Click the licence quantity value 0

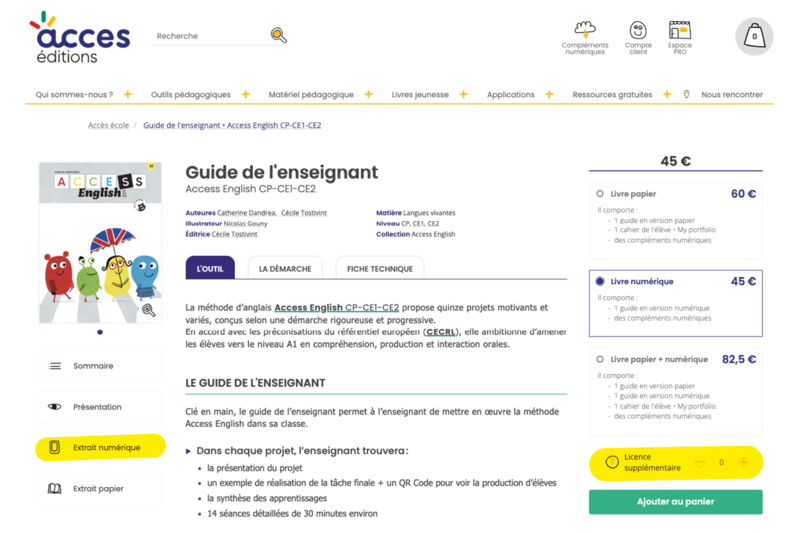(x=721, y=462)
